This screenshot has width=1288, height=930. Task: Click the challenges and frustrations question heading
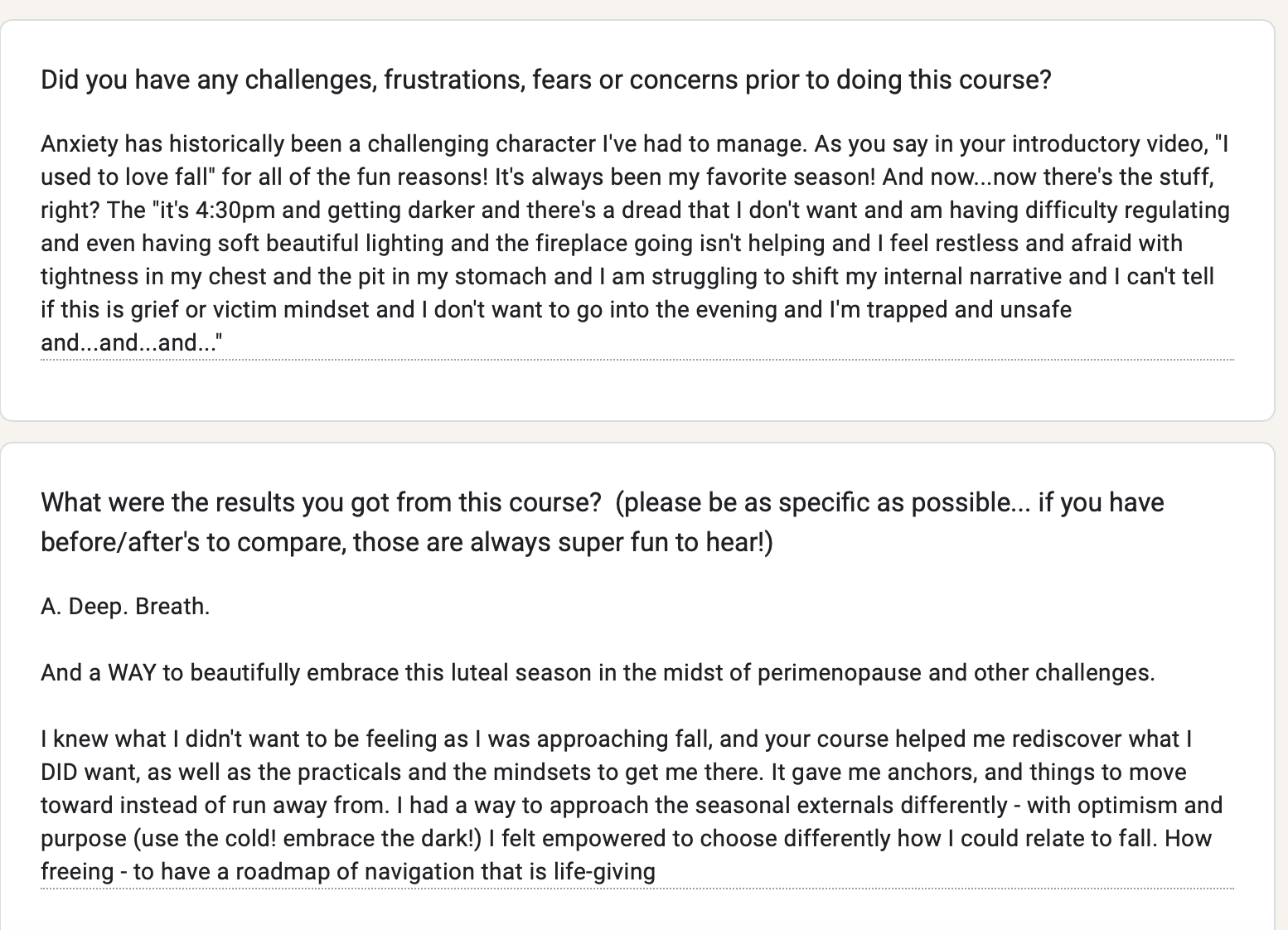click(x=545, y=80)
